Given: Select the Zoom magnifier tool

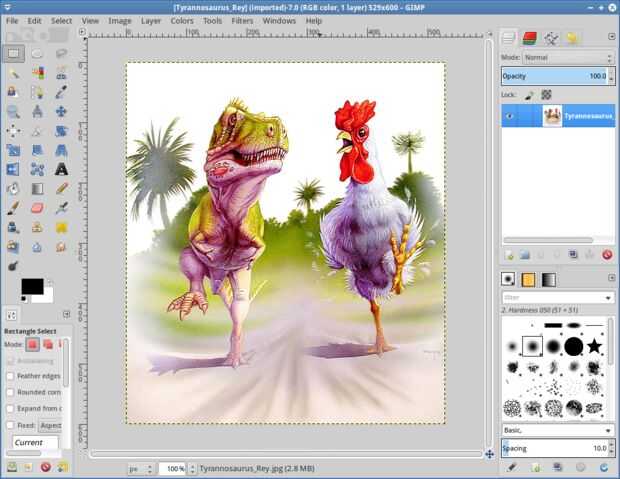Looking at the screenshot, I should tap(13, 112).
